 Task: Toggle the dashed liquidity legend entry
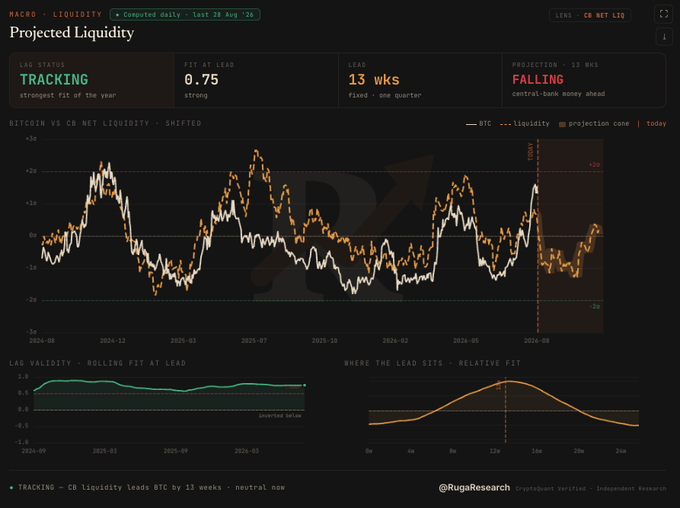point(524,124)
